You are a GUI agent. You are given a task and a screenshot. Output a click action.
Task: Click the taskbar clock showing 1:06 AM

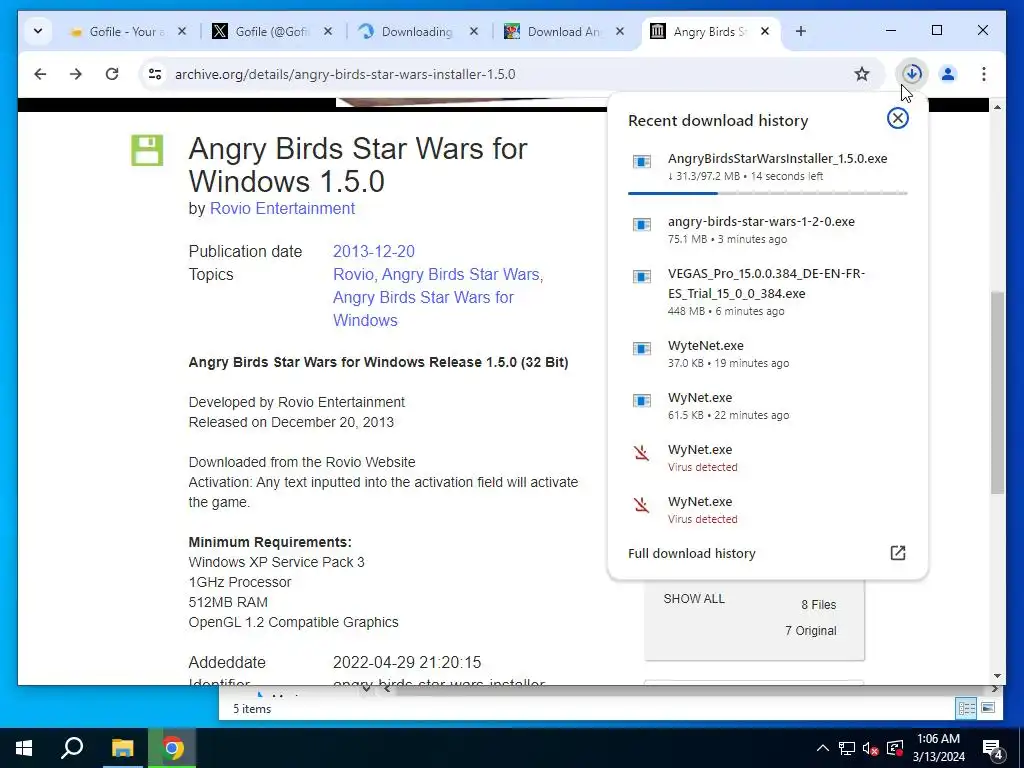click(x=938, y=748)
